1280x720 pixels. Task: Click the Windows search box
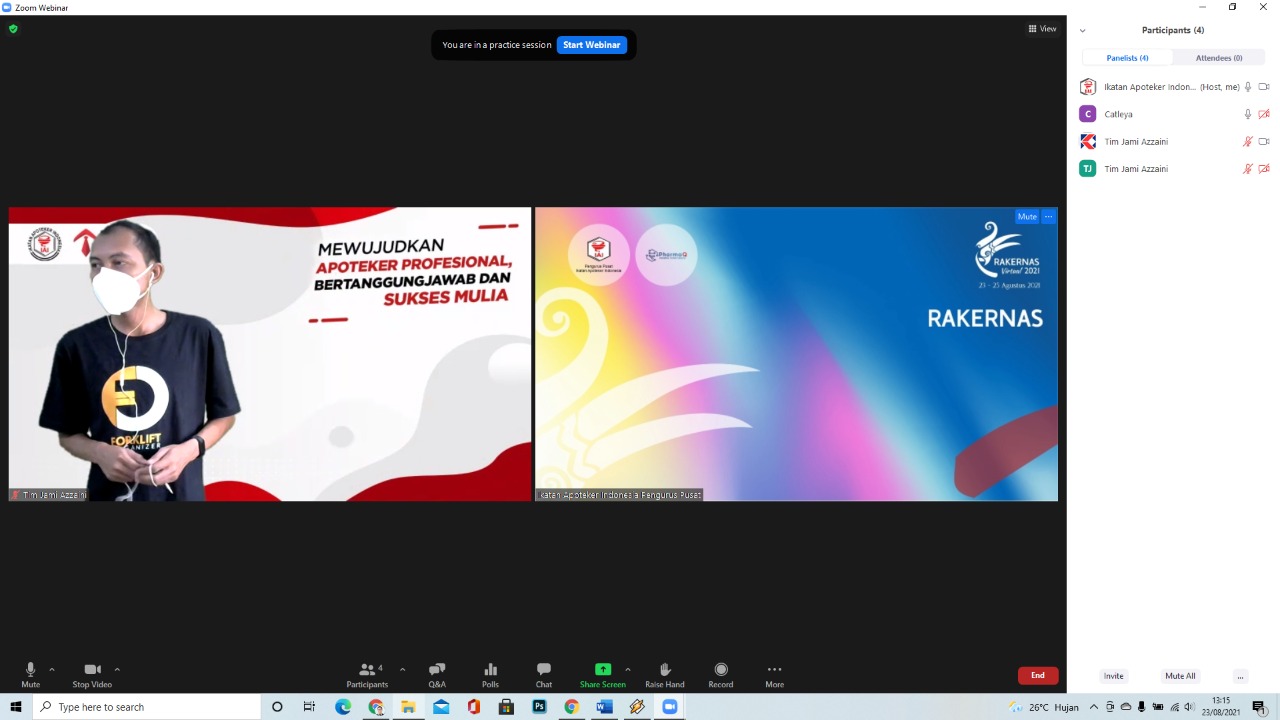point(147,707)
